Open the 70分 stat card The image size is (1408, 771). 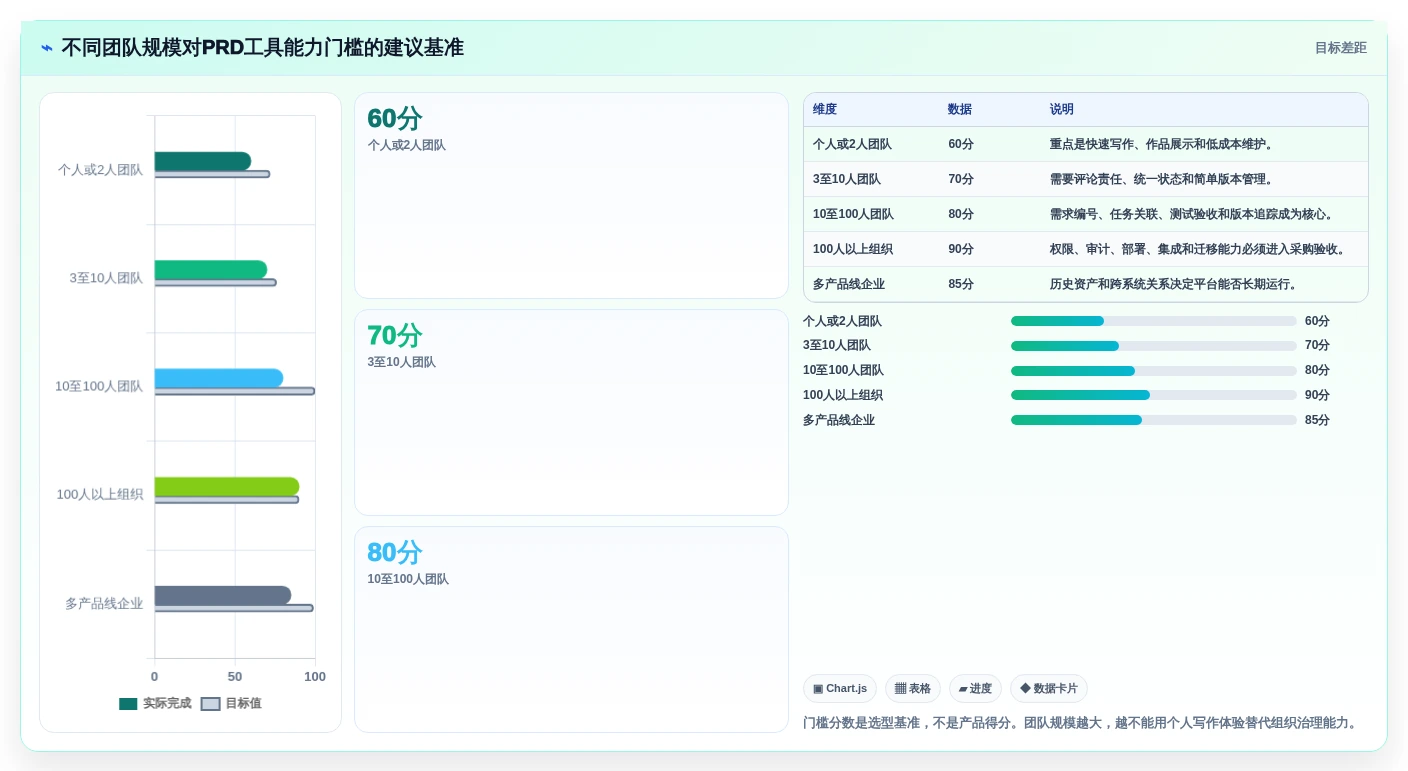coord(571,413)
